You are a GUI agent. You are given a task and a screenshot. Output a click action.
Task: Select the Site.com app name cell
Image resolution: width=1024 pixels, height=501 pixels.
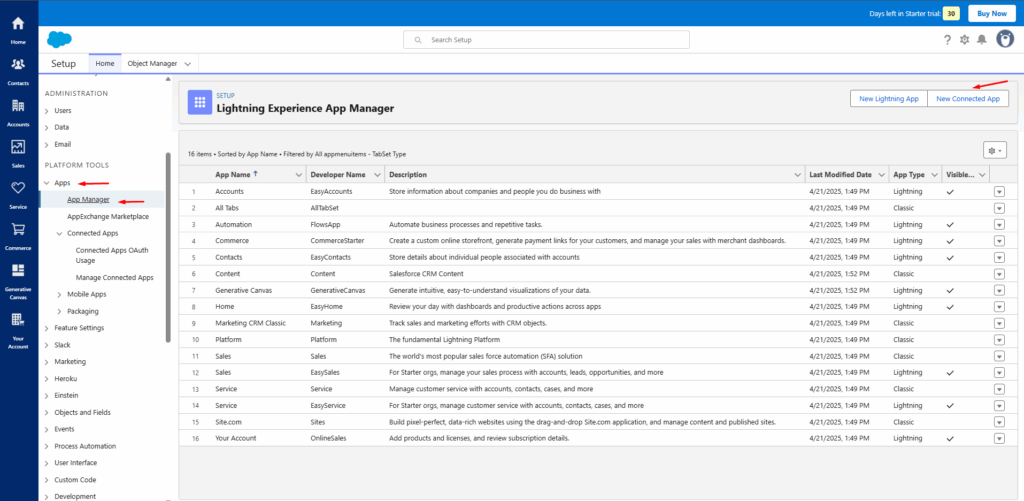pyautogui.click(x=229, y=422)
